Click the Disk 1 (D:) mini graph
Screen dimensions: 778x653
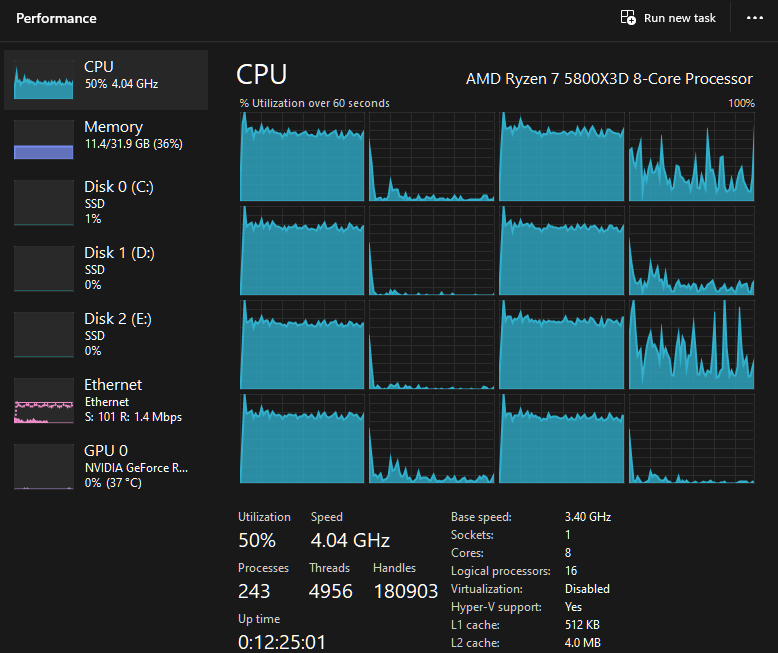tap(44, 268)
